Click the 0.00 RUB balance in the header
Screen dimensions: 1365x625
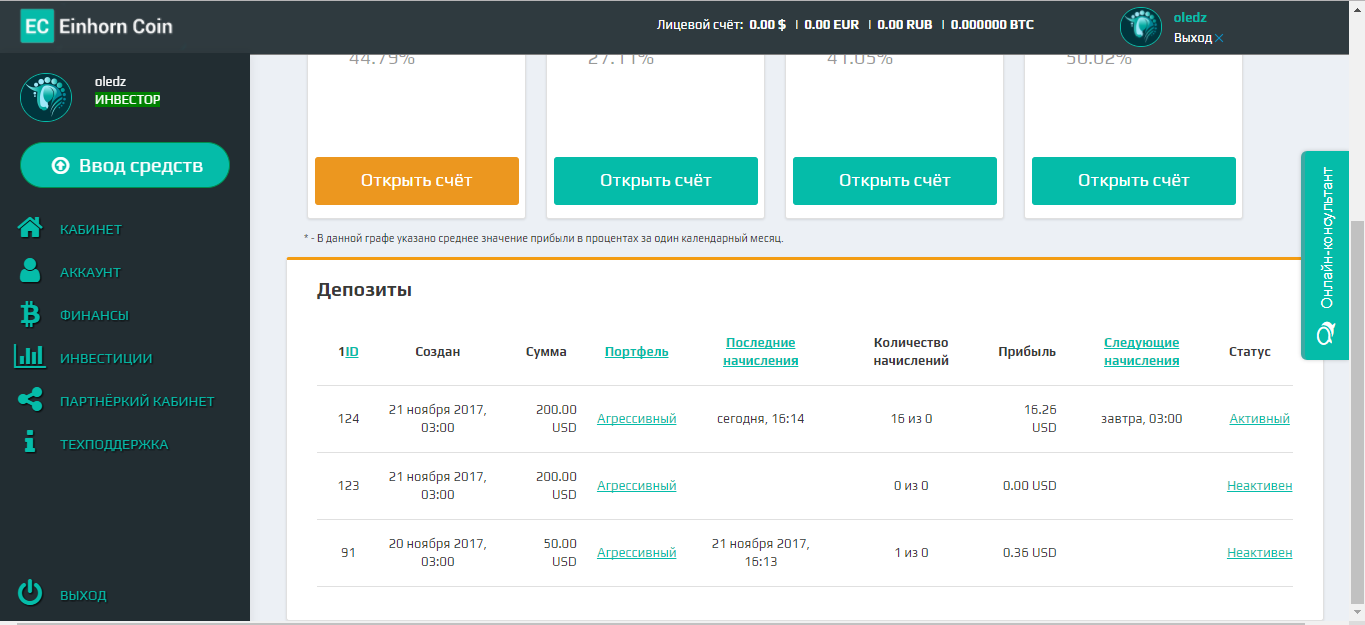(904, 25)
